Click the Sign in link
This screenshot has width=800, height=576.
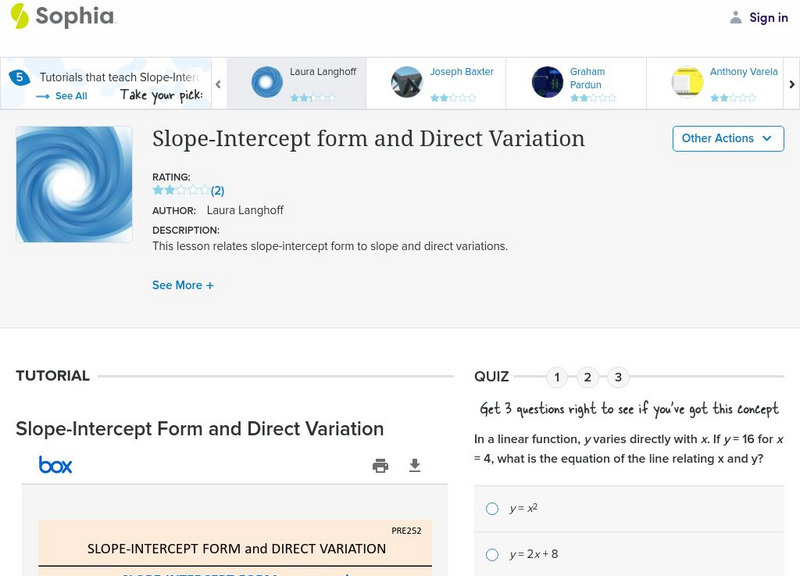tap(768, 17)
